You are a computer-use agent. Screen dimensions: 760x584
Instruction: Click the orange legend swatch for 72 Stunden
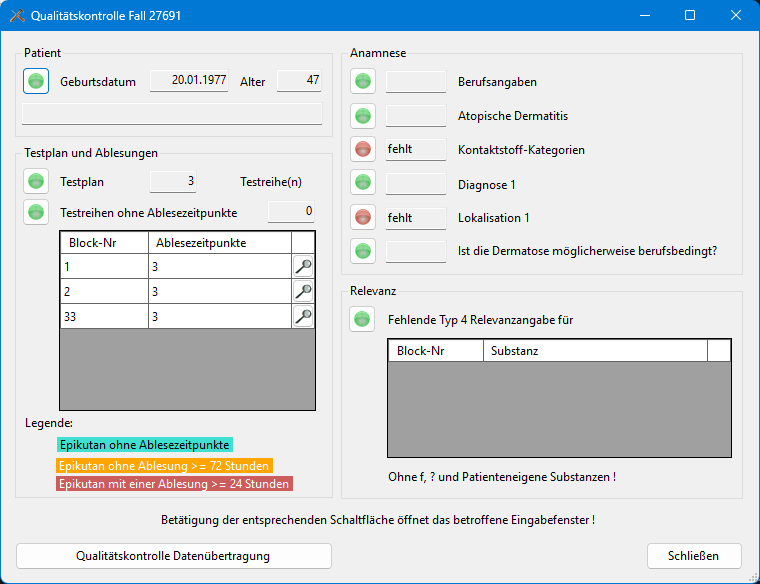164,466
